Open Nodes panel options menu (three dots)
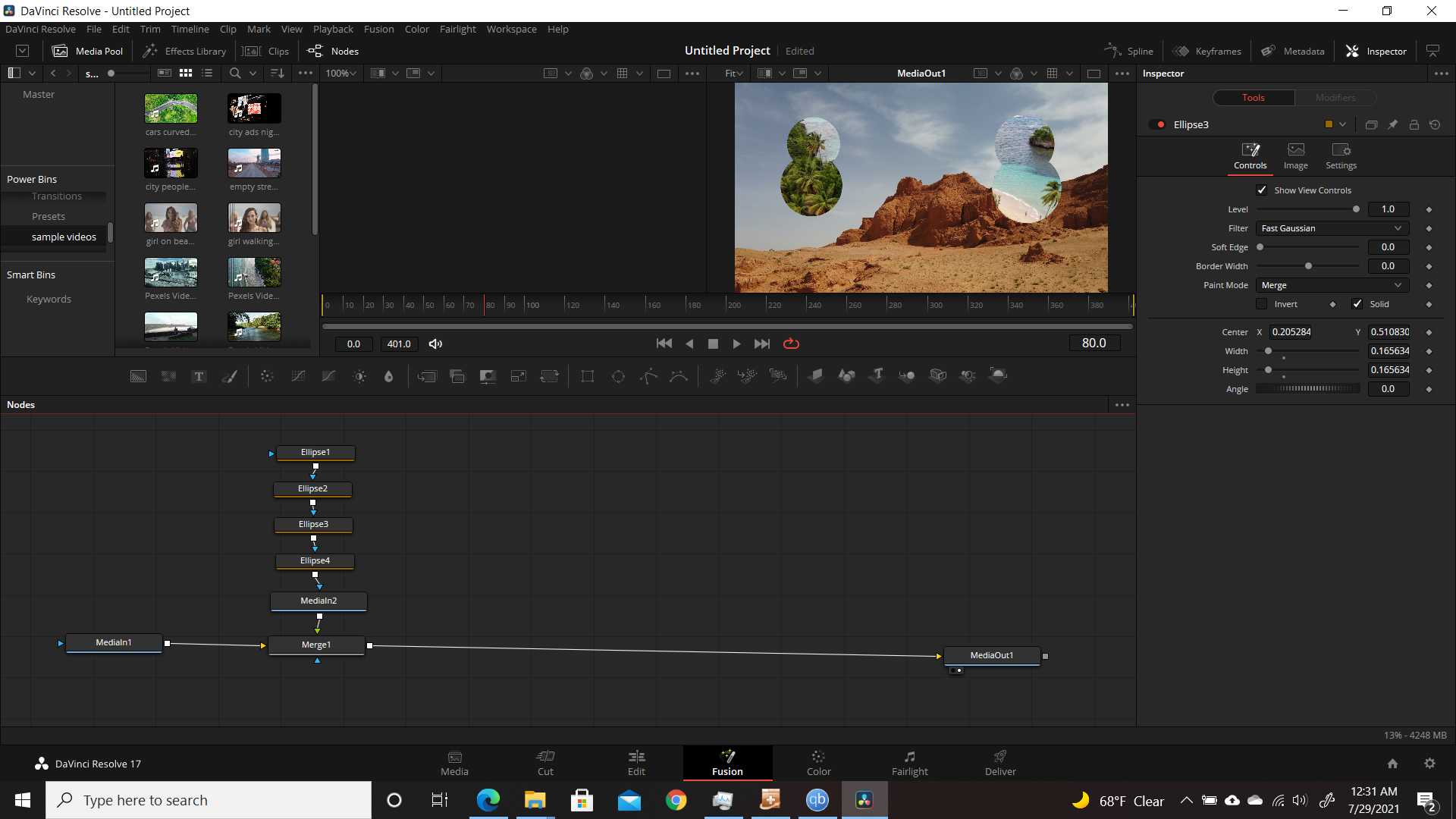 pos(1122,405)
